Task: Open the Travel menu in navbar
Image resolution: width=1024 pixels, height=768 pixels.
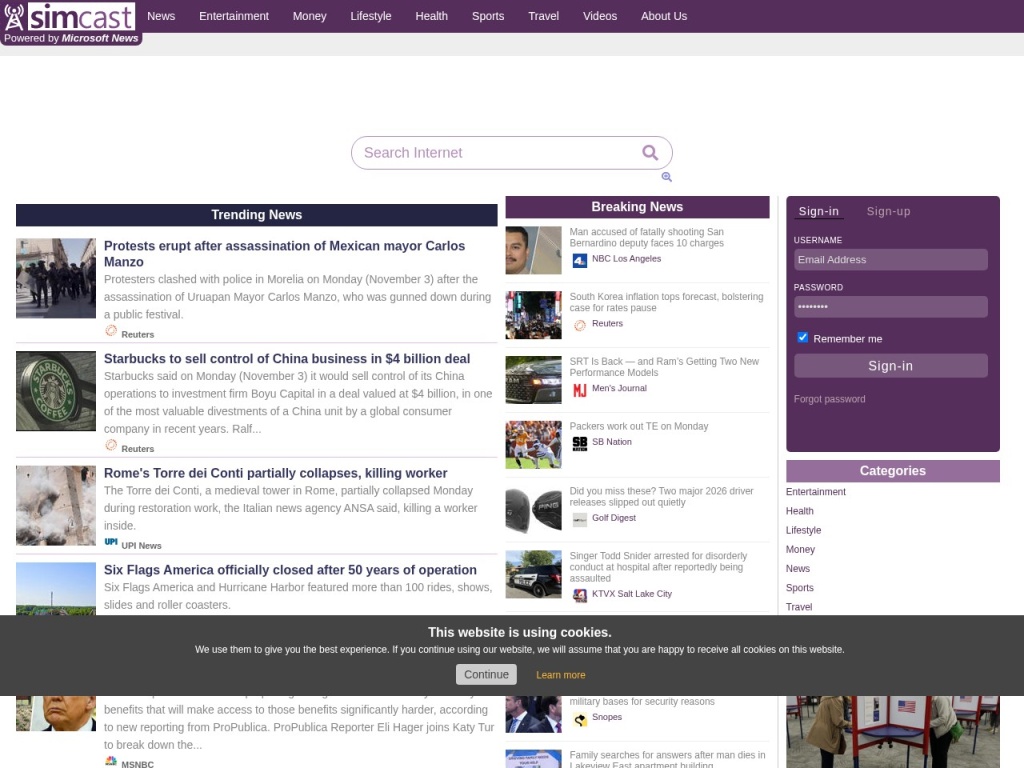Action: [x=544, y=16]
